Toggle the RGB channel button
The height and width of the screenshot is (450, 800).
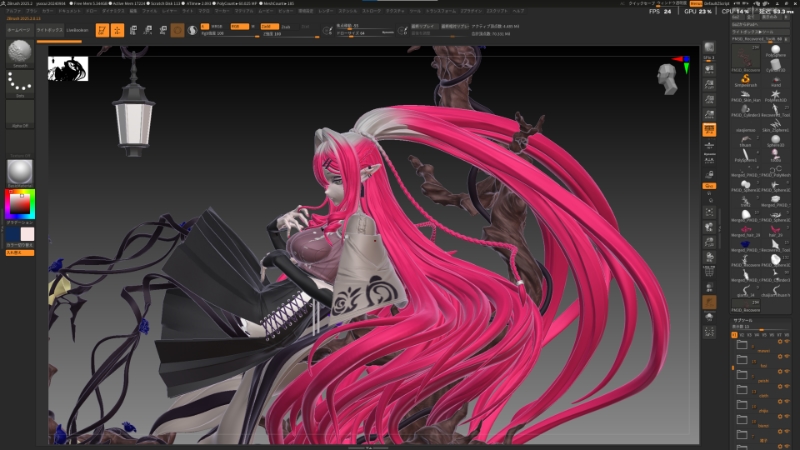240,25
